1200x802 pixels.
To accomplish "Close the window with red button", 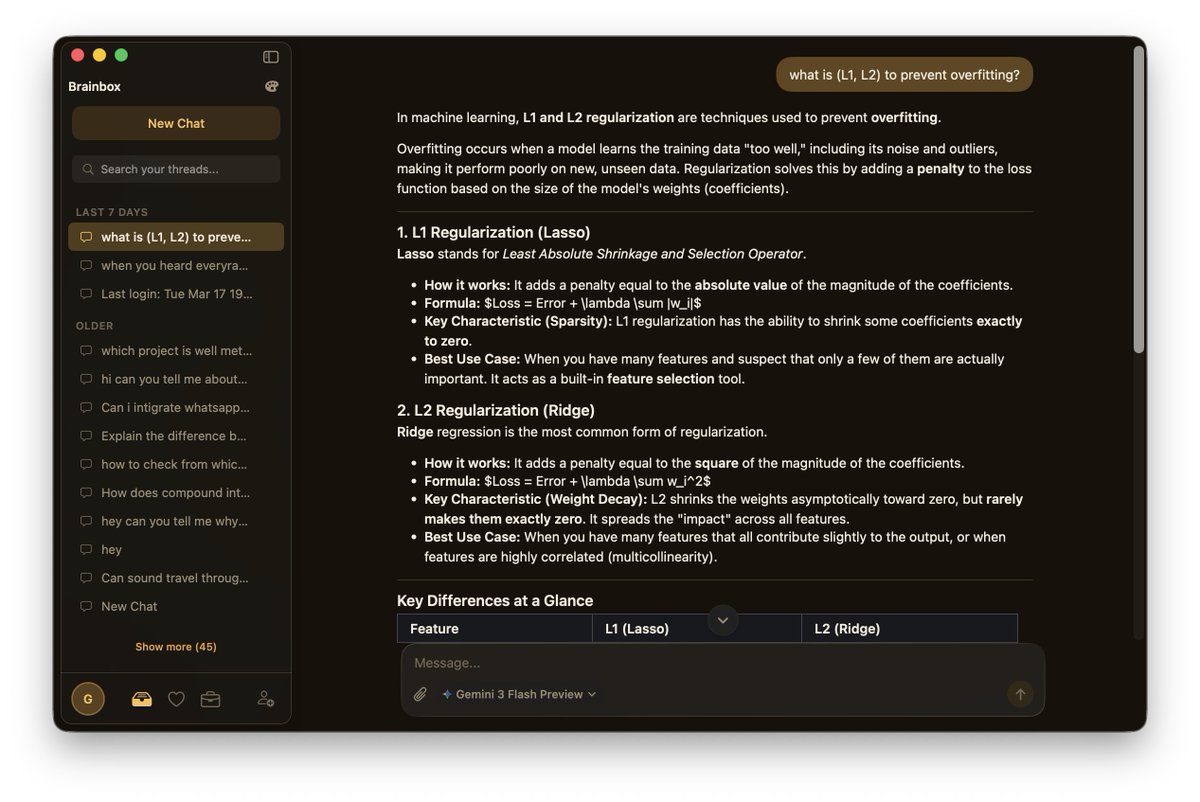I will click(78, 55).
